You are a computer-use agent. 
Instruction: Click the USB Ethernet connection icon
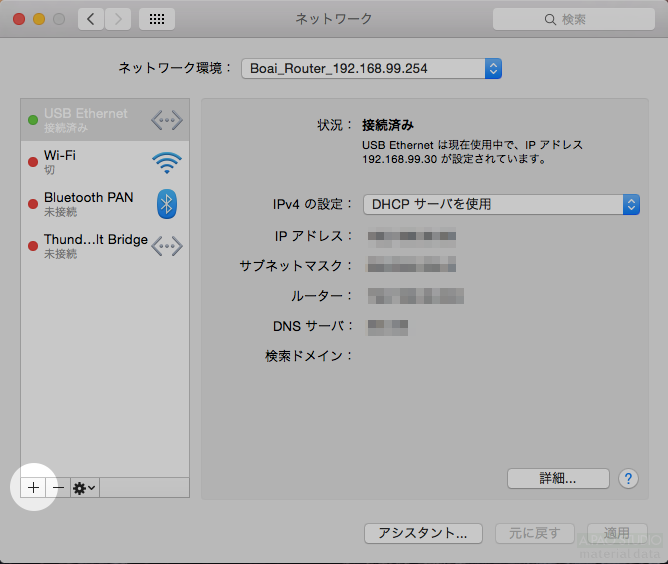(x=166, y=120)
